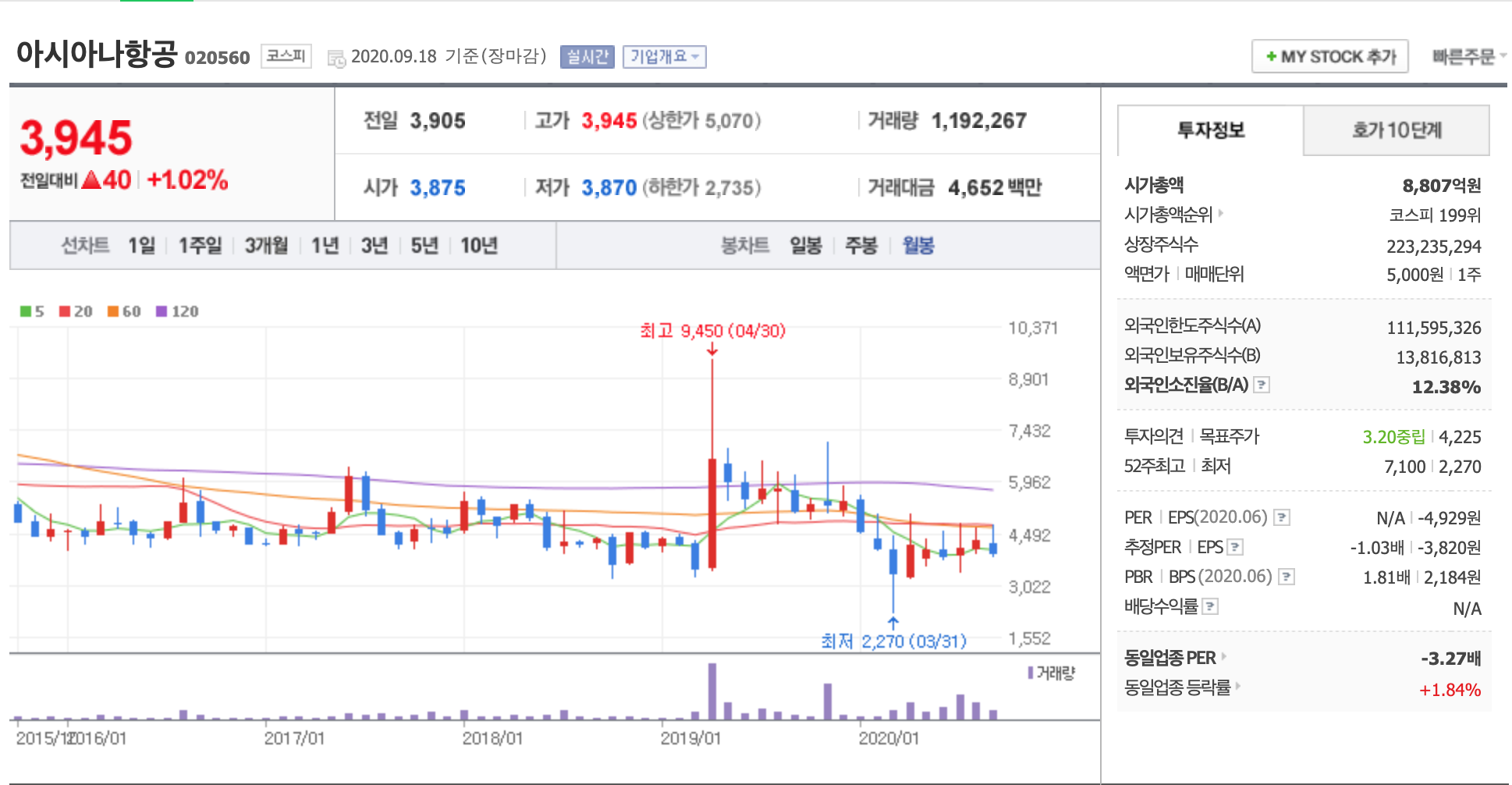Click the 거래대금 value 4,652 백만
This screenshot has width=1512, height=785.
[995, 187]
